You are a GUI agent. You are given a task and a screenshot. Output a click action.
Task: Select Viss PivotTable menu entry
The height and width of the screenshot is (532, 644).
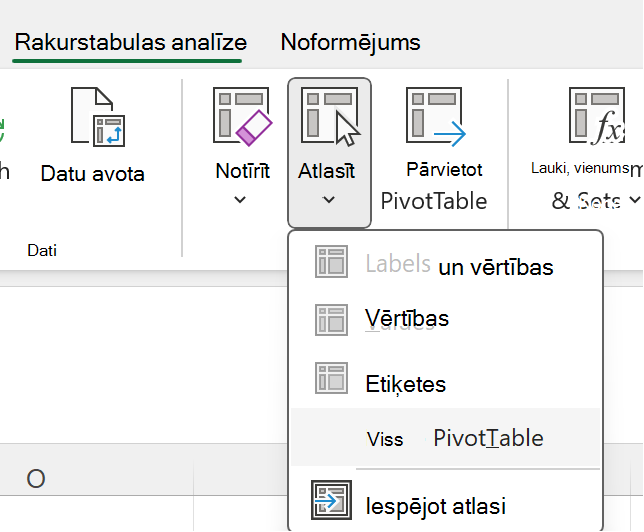[446, 438]
